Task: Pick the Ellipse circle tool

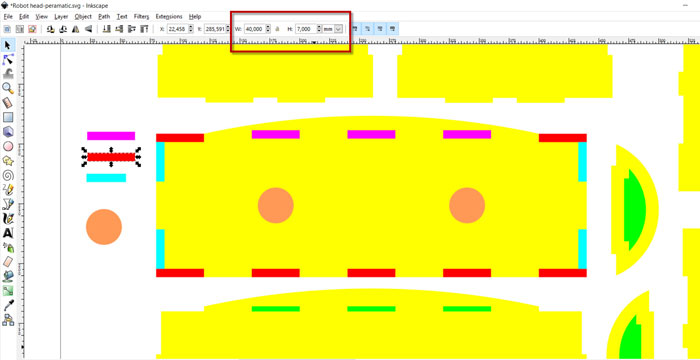Action: tap(8, 146)
